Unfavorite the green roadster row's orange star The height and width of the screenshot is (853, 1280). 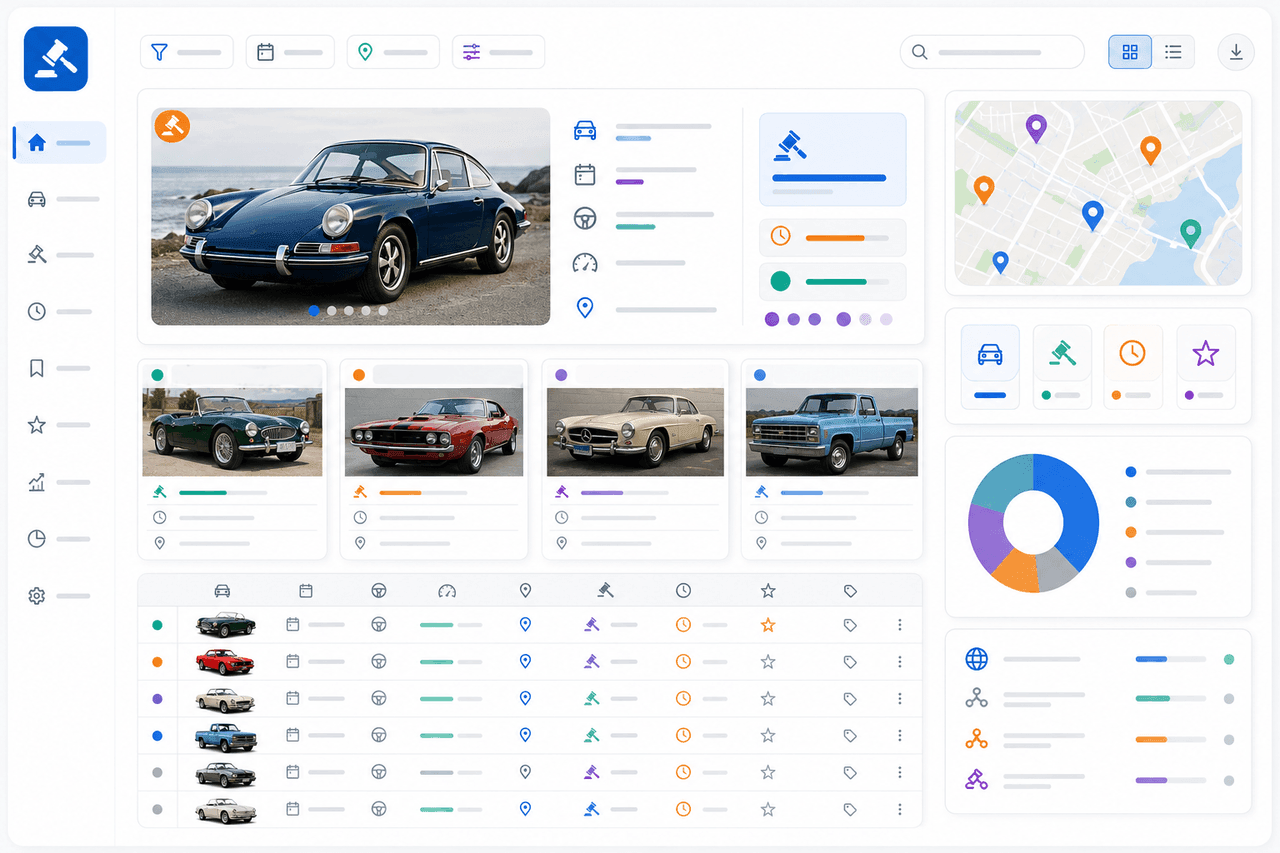point(768,625)
